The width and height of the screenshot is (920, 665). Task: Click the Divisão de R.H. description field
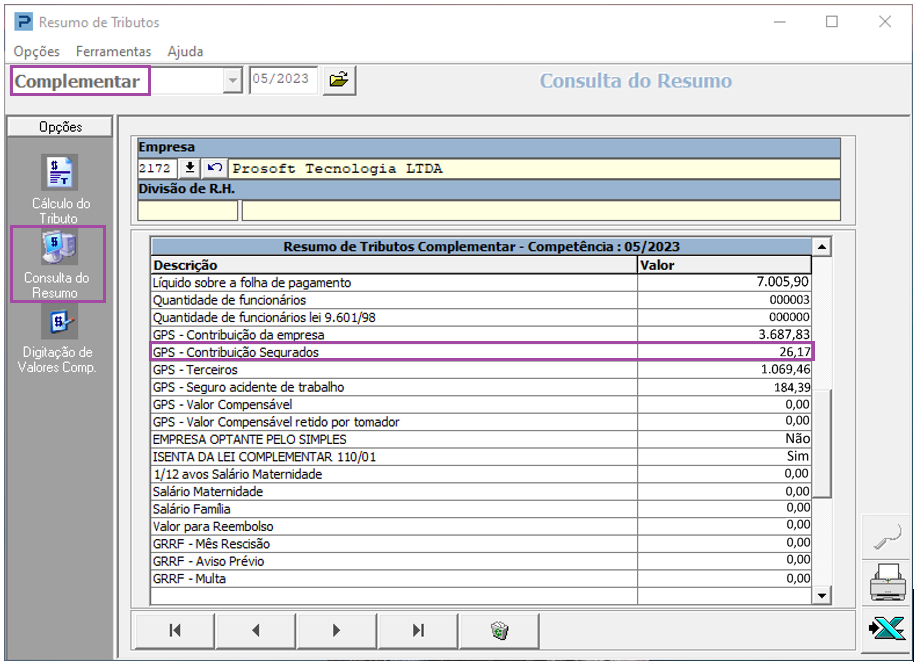click(x=541, y=210)
